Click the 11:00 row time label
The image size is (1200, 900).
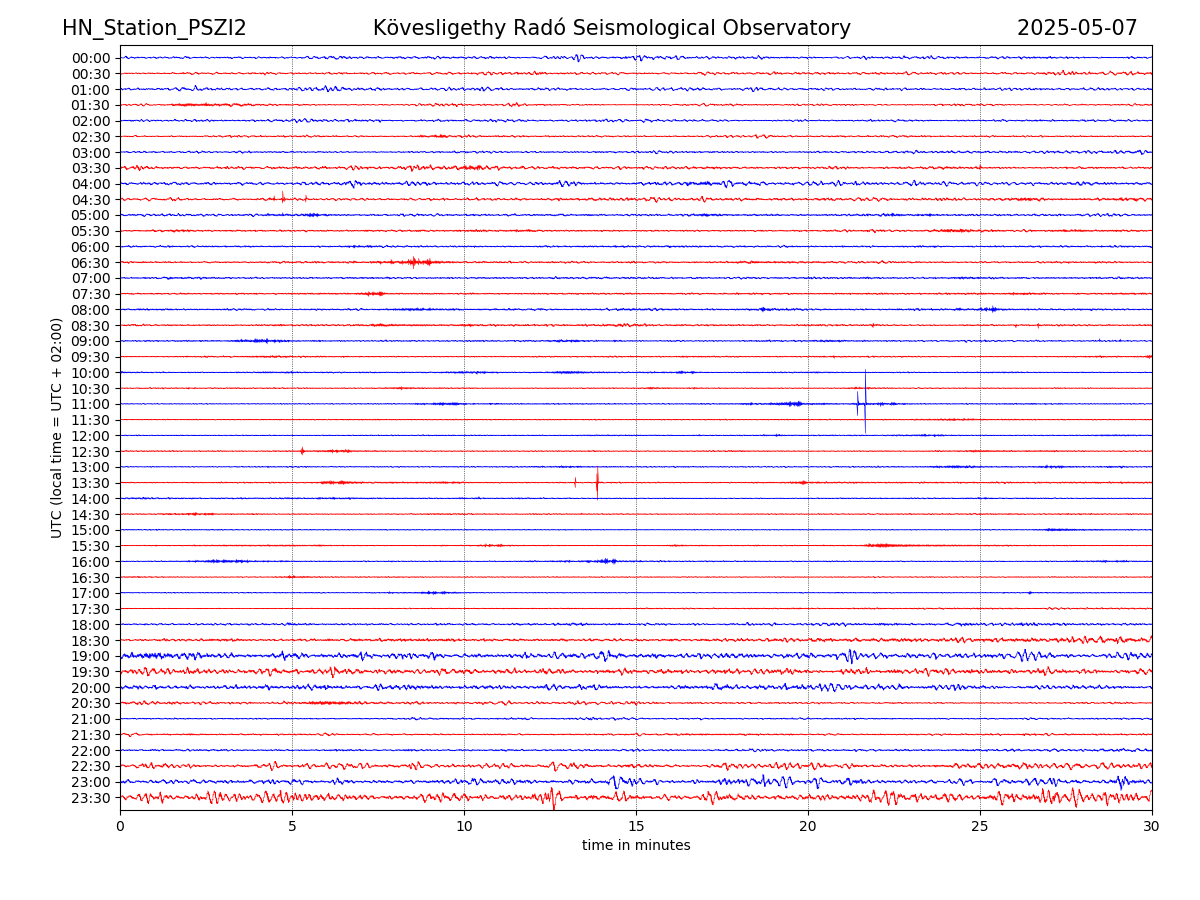(x=91, y=404)
